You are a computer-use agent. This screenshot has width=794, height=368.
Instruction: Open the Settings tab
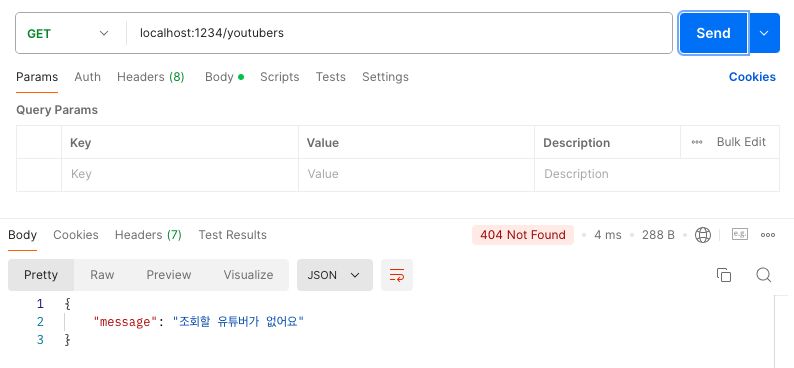click(x=385, y=77)
